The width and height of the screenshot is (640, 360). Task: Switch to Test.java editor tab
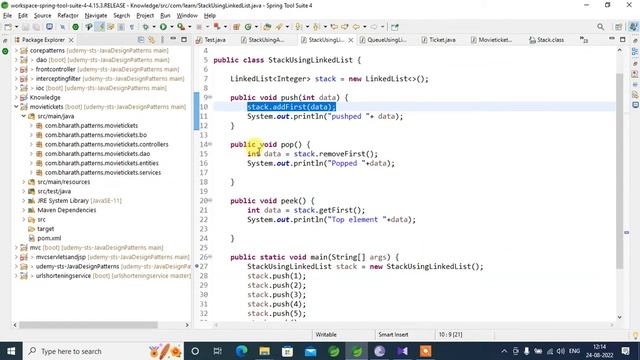point(211,40)
